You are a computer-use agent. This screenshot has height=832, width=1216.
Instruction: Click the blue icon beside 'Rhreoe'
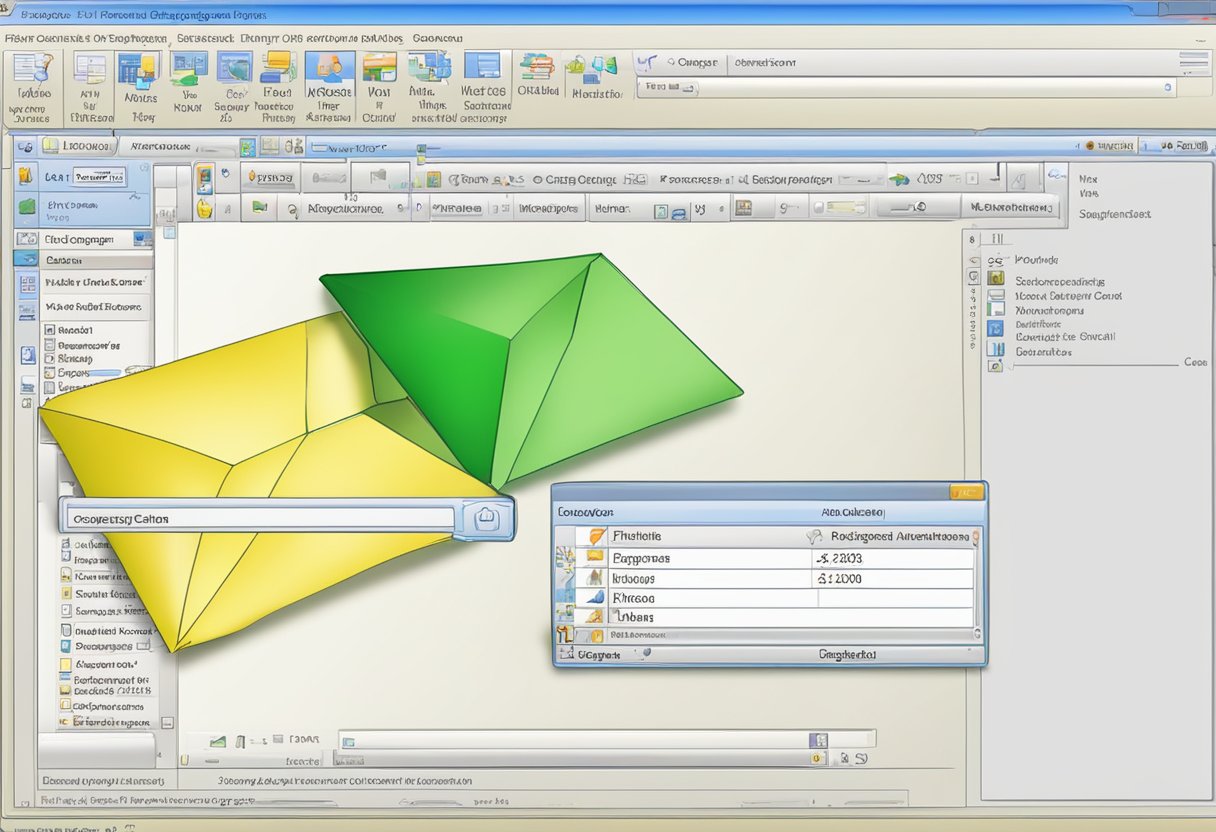[595, 598]
